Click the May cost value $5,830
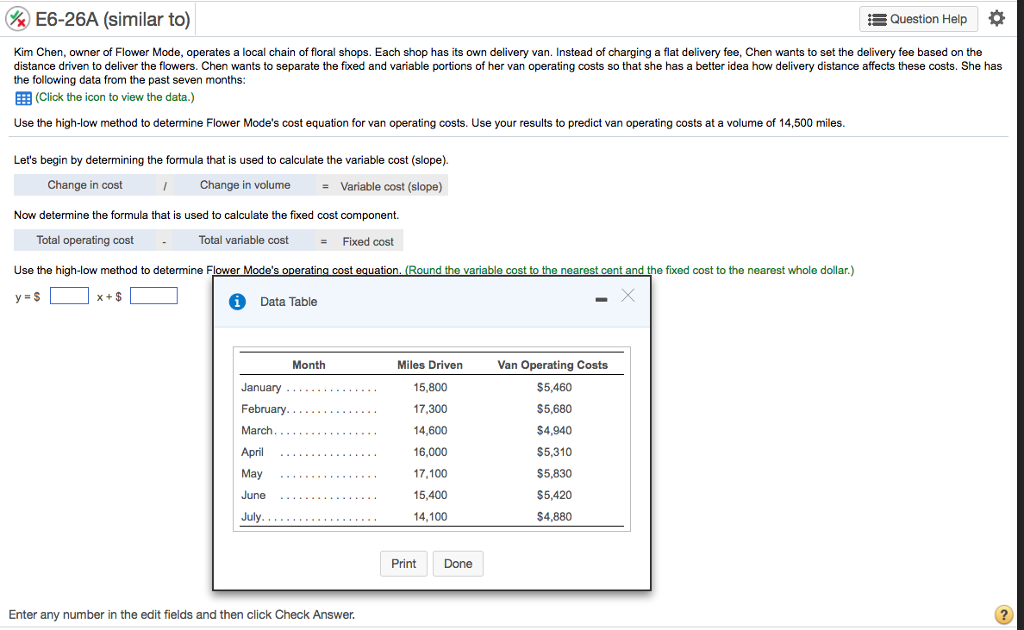 coord(554,473)
